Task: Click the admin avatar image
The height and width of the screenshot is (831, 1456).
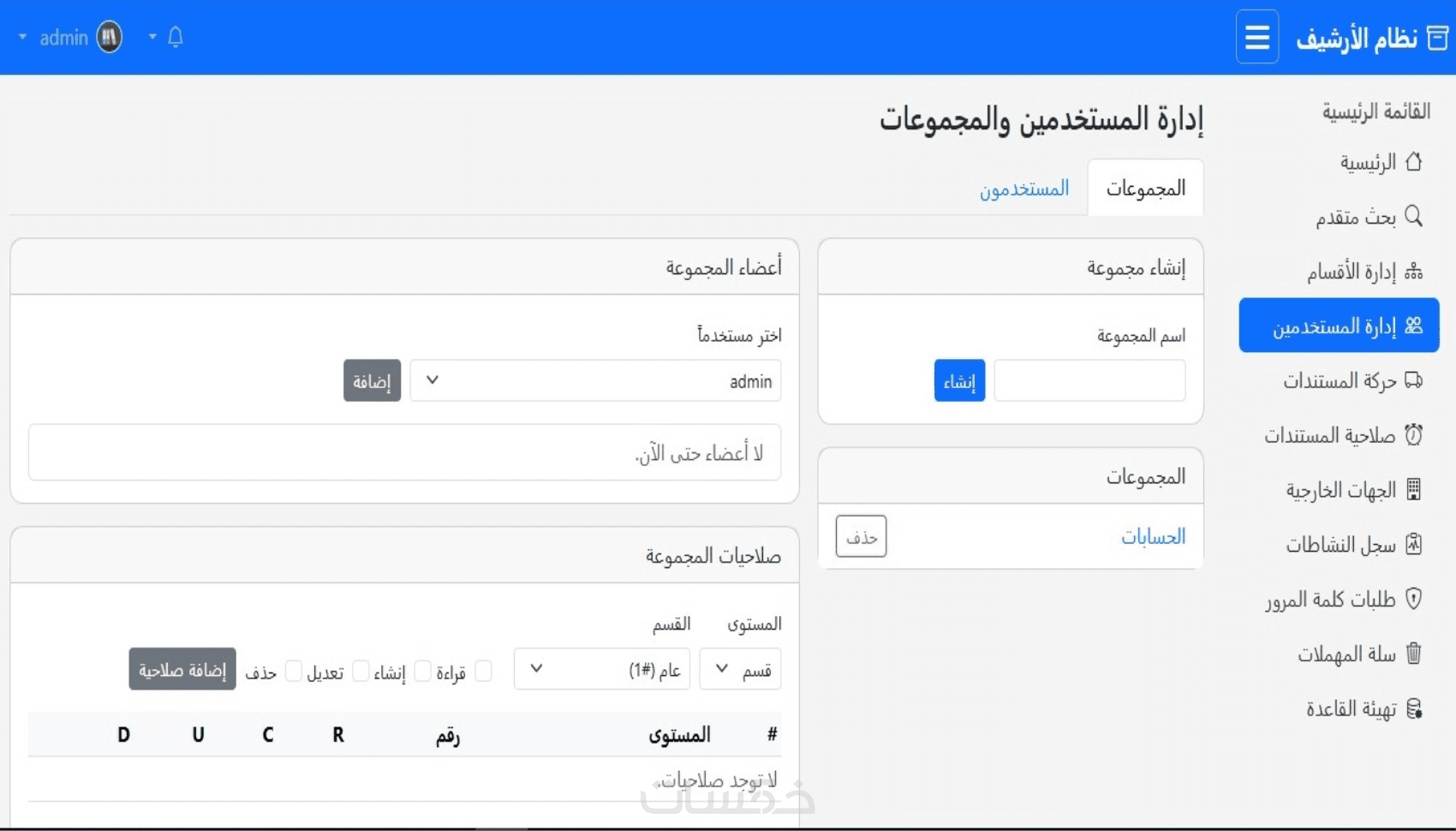Action: 110,37
